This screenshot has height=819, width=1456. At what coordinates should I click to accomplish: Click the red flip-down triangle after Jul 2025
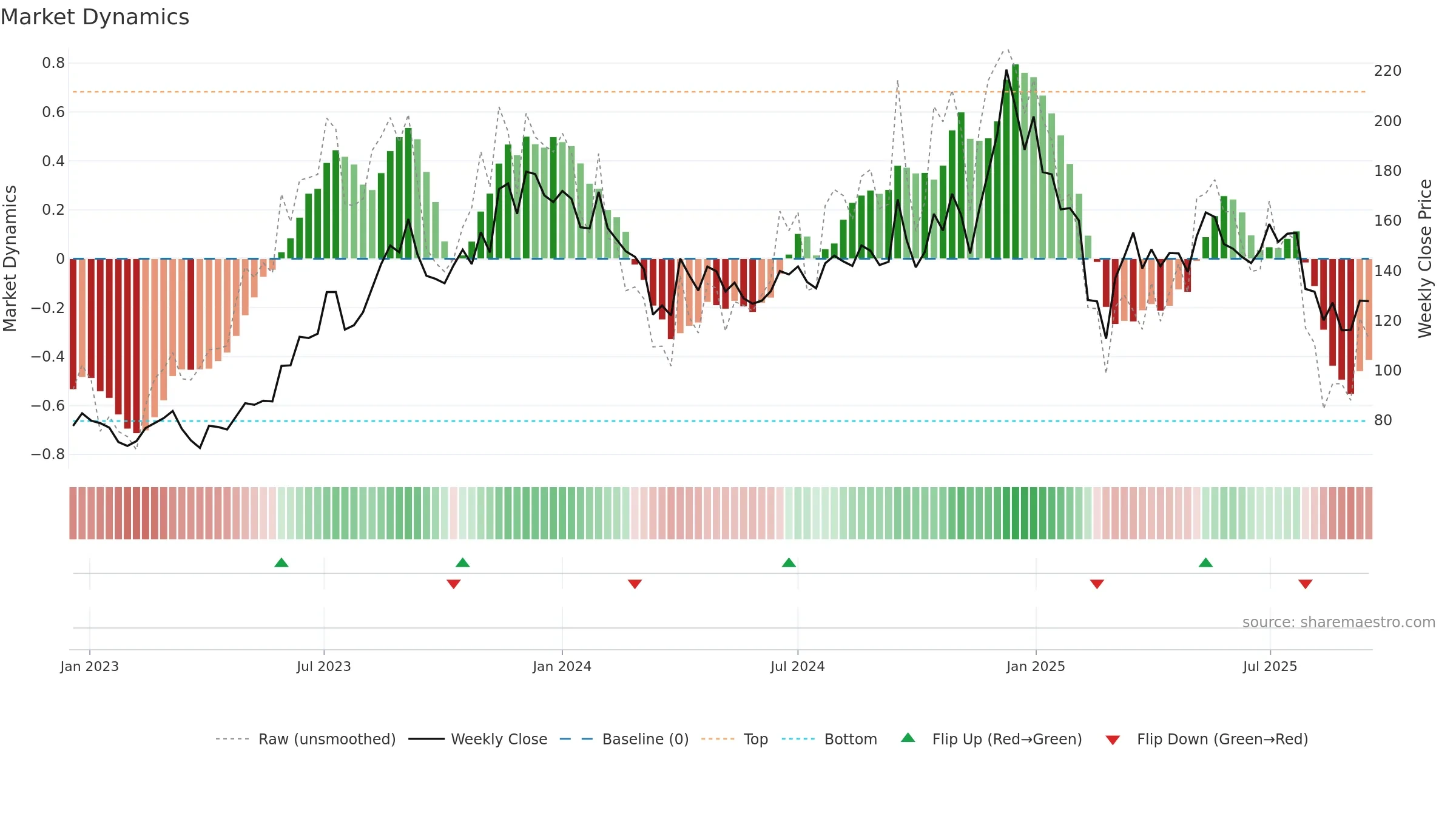(x=1306, y=584)
